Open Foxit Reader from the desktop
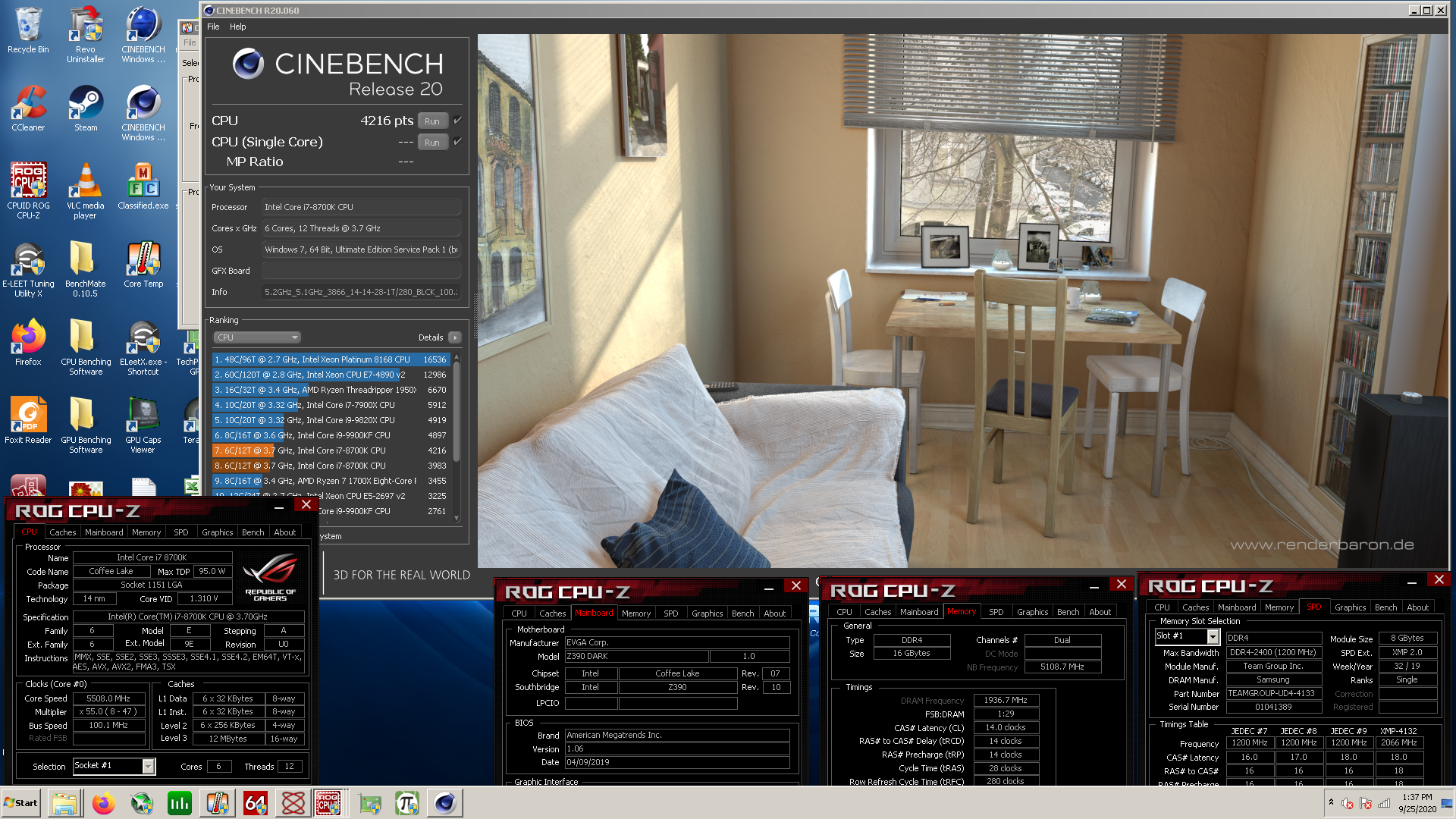This screenshot has width=1456, height=819. click(28, 421)
